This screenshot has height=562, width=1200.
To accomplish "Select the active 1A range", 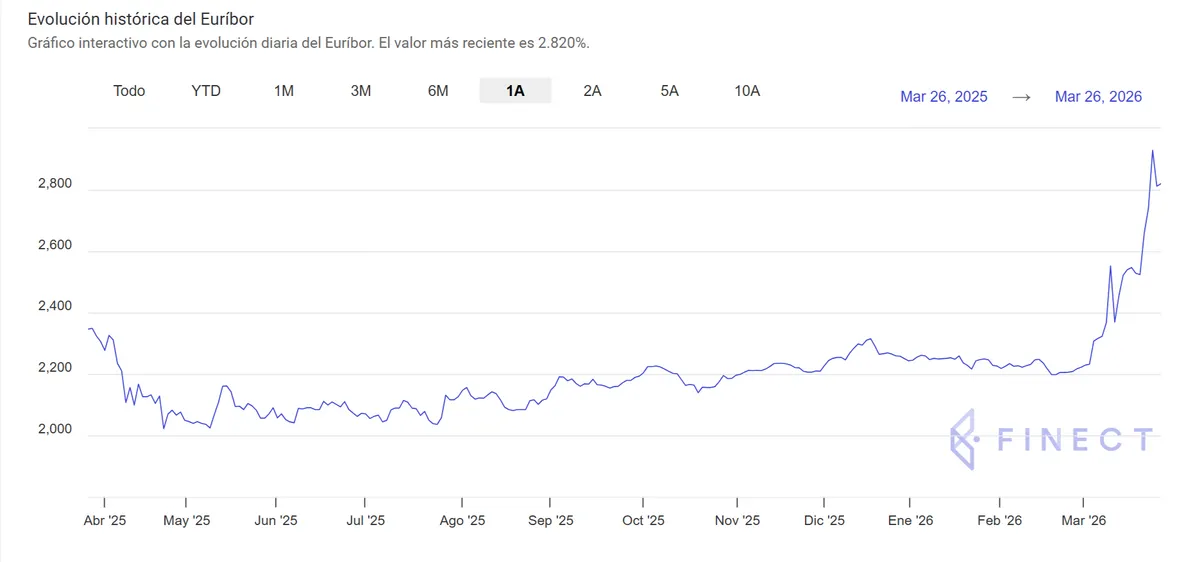I will [515, 91].
